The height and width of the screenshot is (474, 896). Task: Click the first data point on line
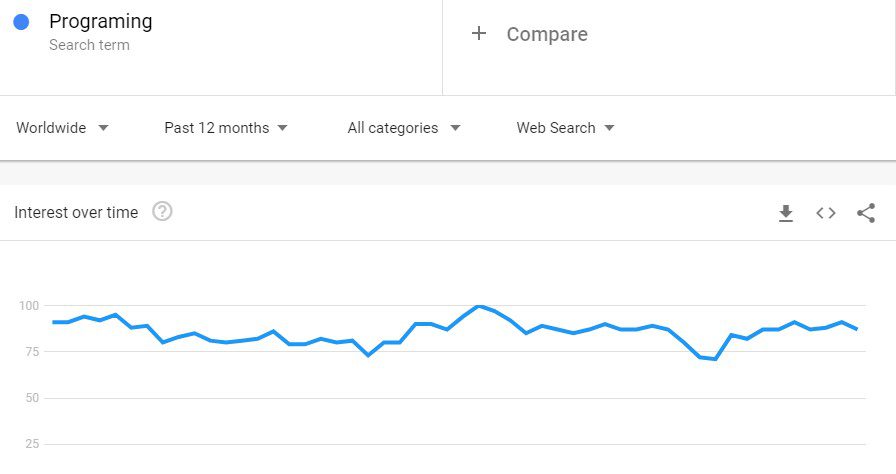click(54, 322)
